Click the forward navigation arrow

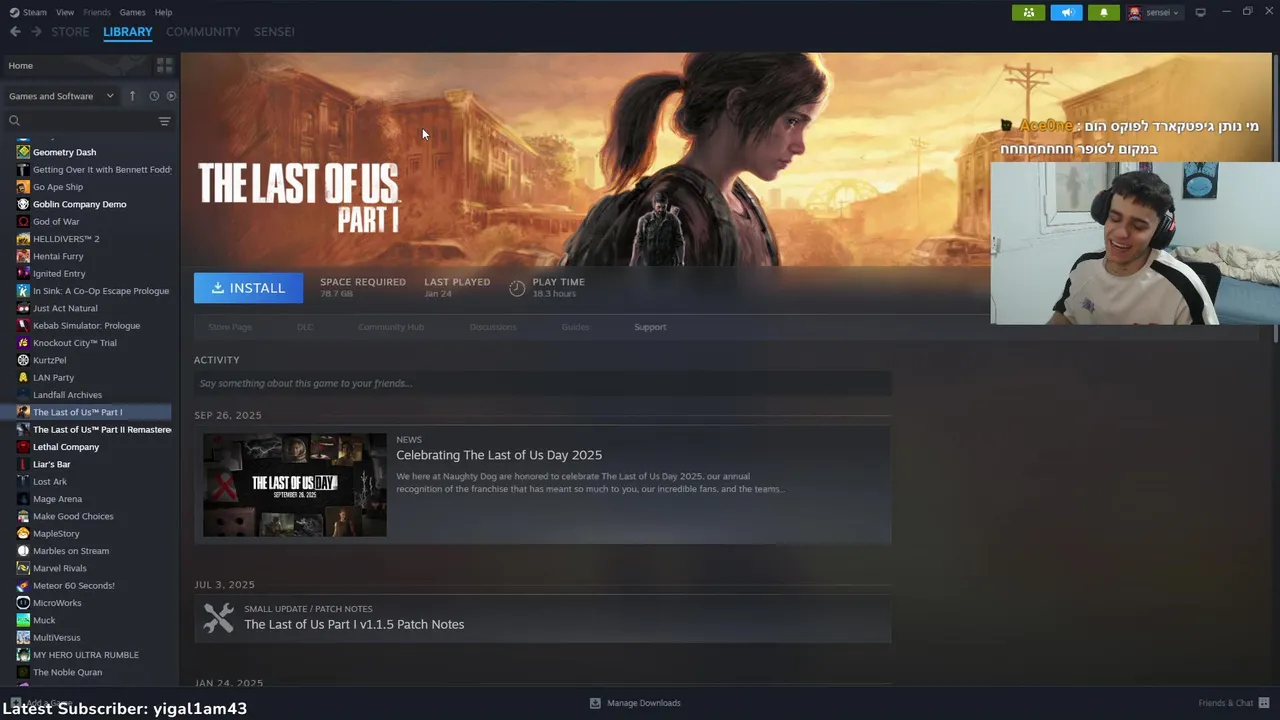(x=36, y=32)
